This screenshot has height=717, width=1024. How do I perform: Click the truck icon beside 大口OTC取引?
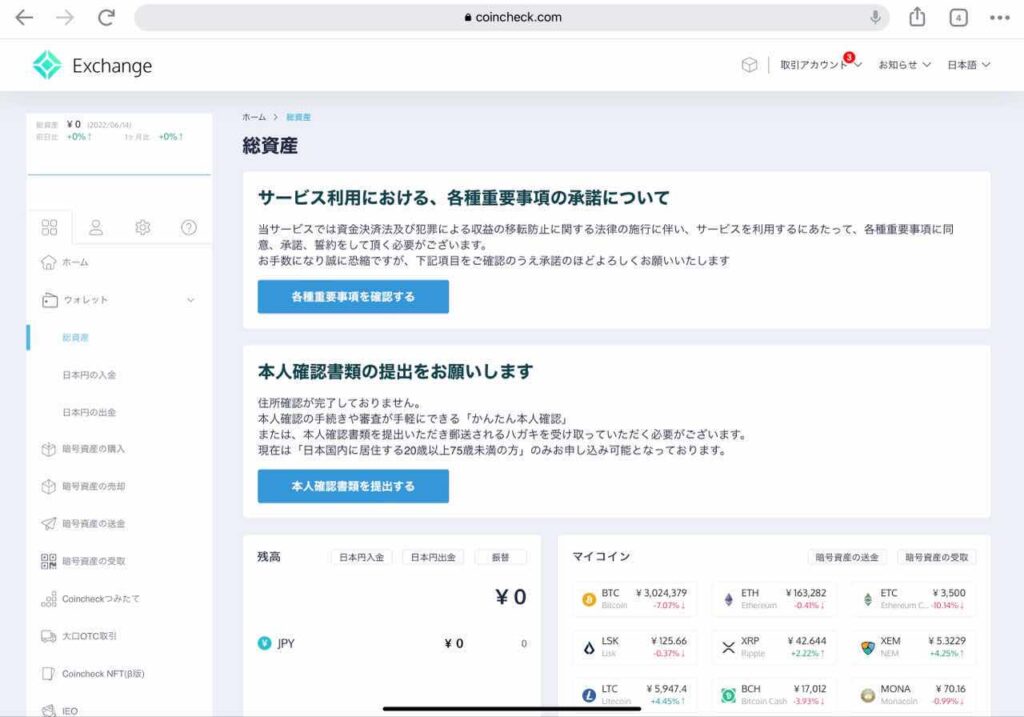[x=48, y=636]
